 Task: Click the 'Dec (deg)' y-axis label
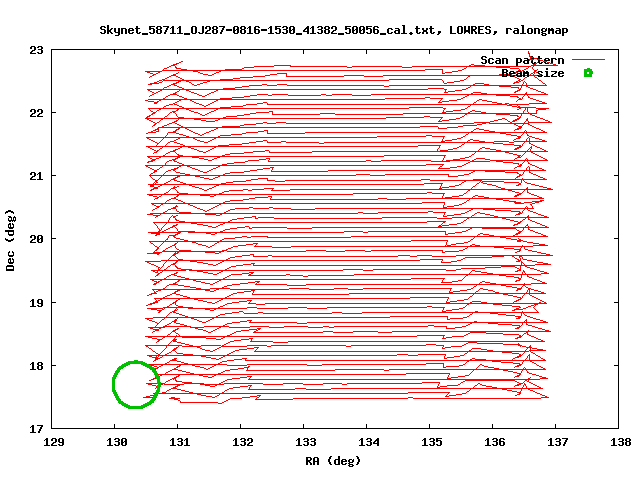(10, 240)
